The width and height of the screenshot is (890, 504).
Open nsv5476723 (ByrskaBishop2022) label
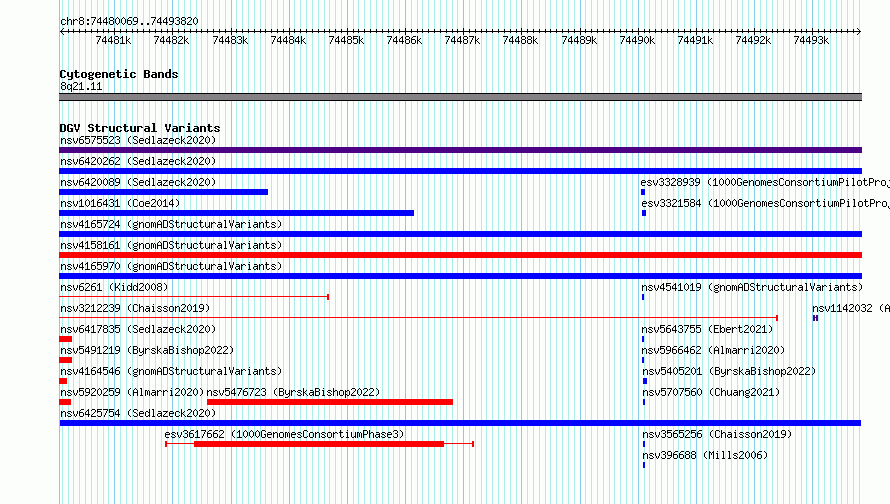293,392
